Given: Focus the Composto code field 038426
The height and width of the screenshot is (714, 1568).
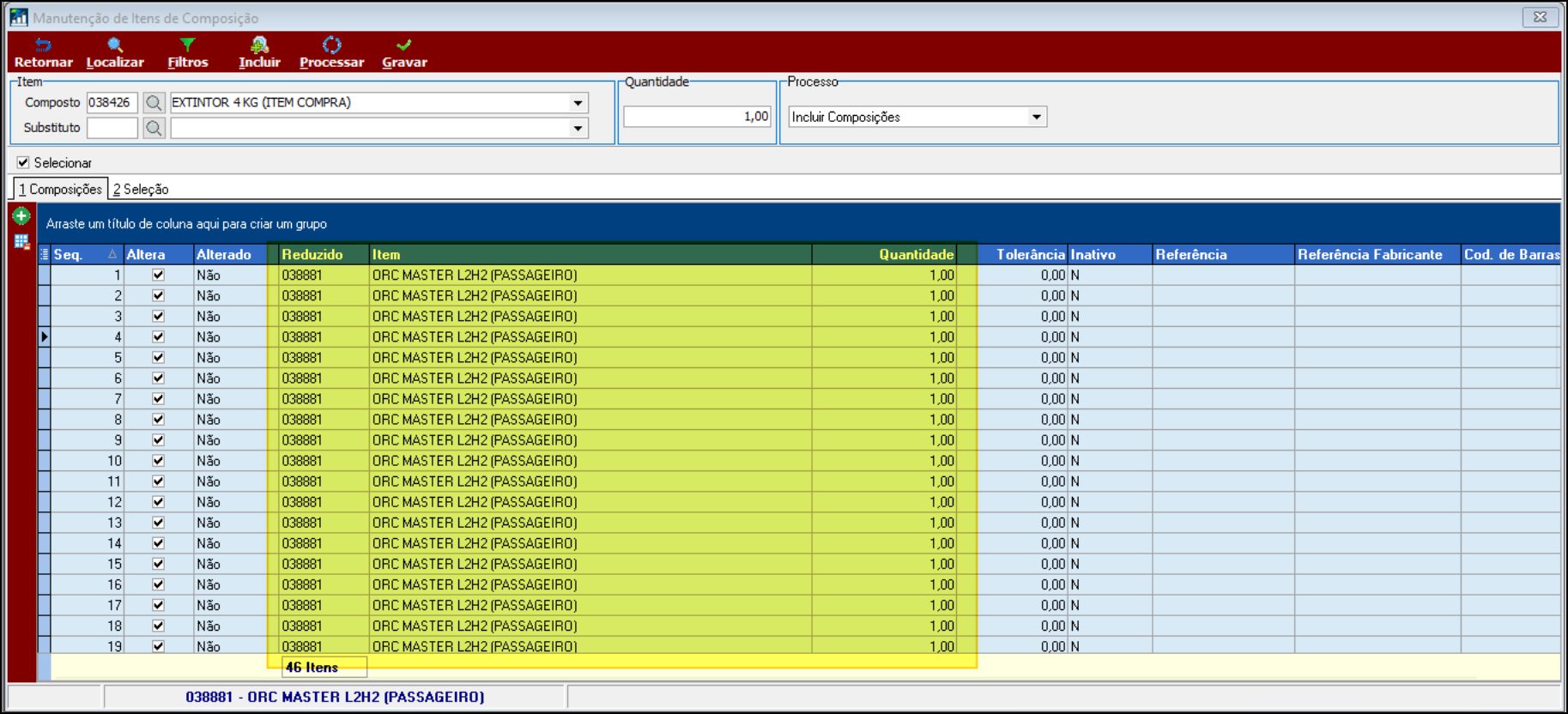Looking at the screenshot, I should (112, 103).
